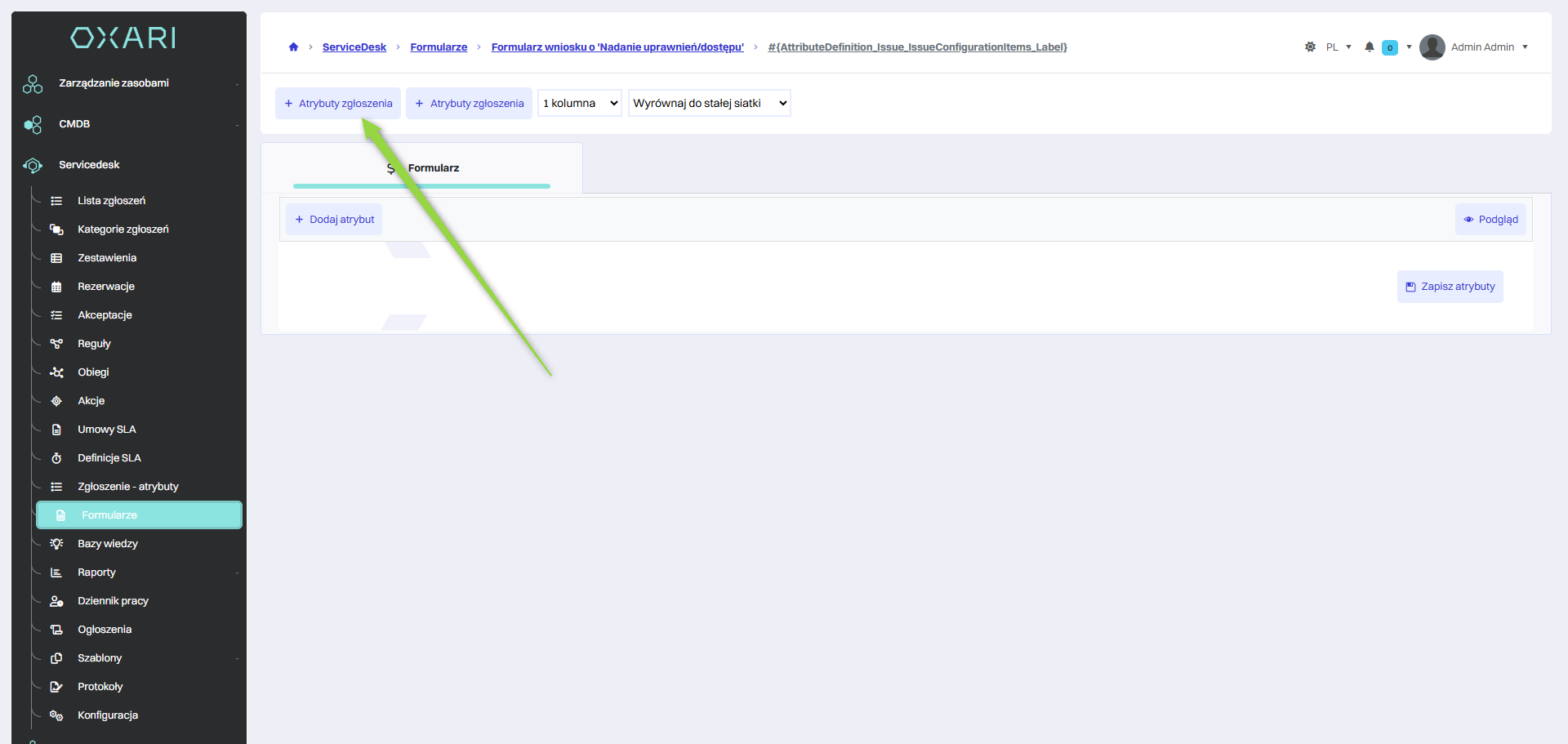Click the Admin Admin user avatar
1568x744 pixels.
pyautogui.click(x=1432, y=47)
